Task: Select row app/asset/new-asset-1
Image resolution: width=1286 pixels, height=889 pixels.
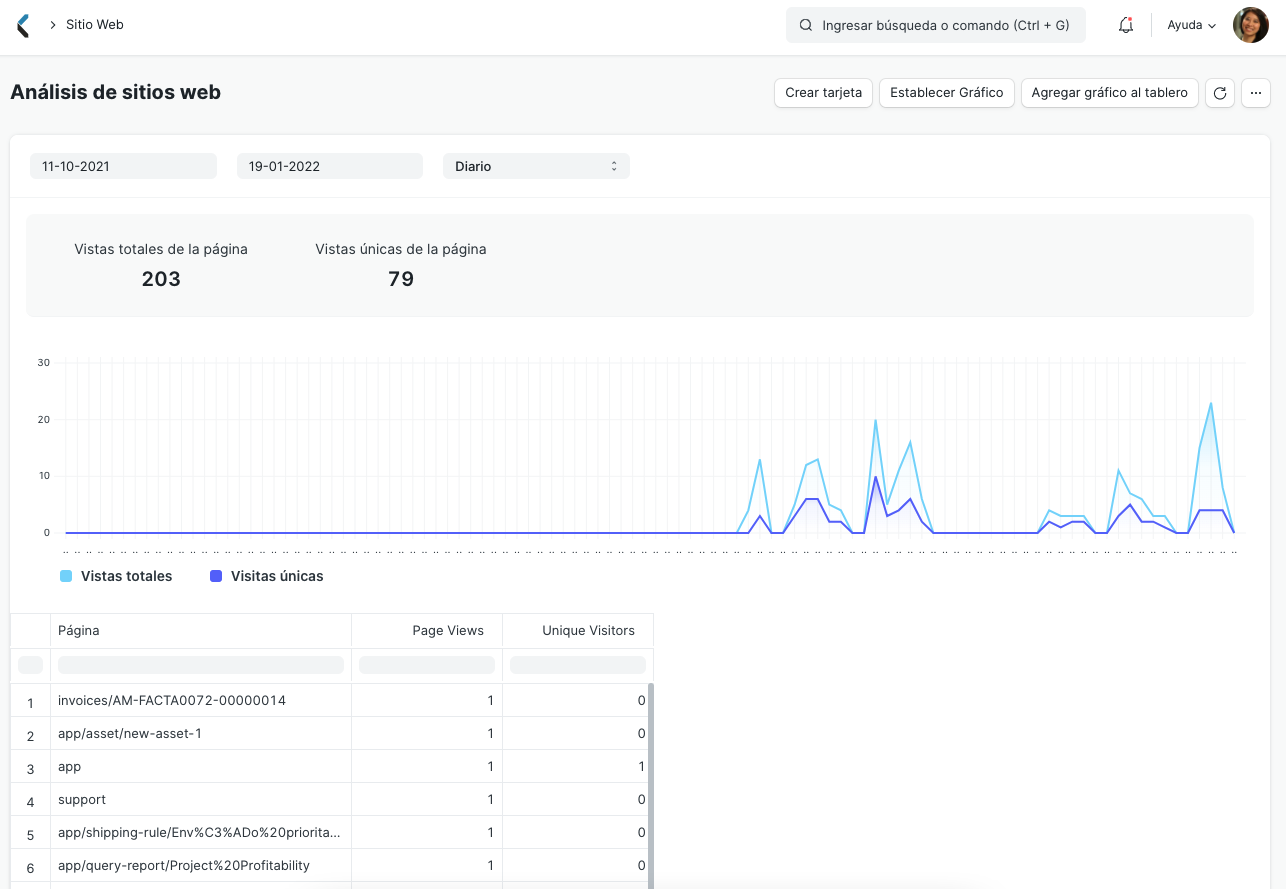Action: coord(331,734)
